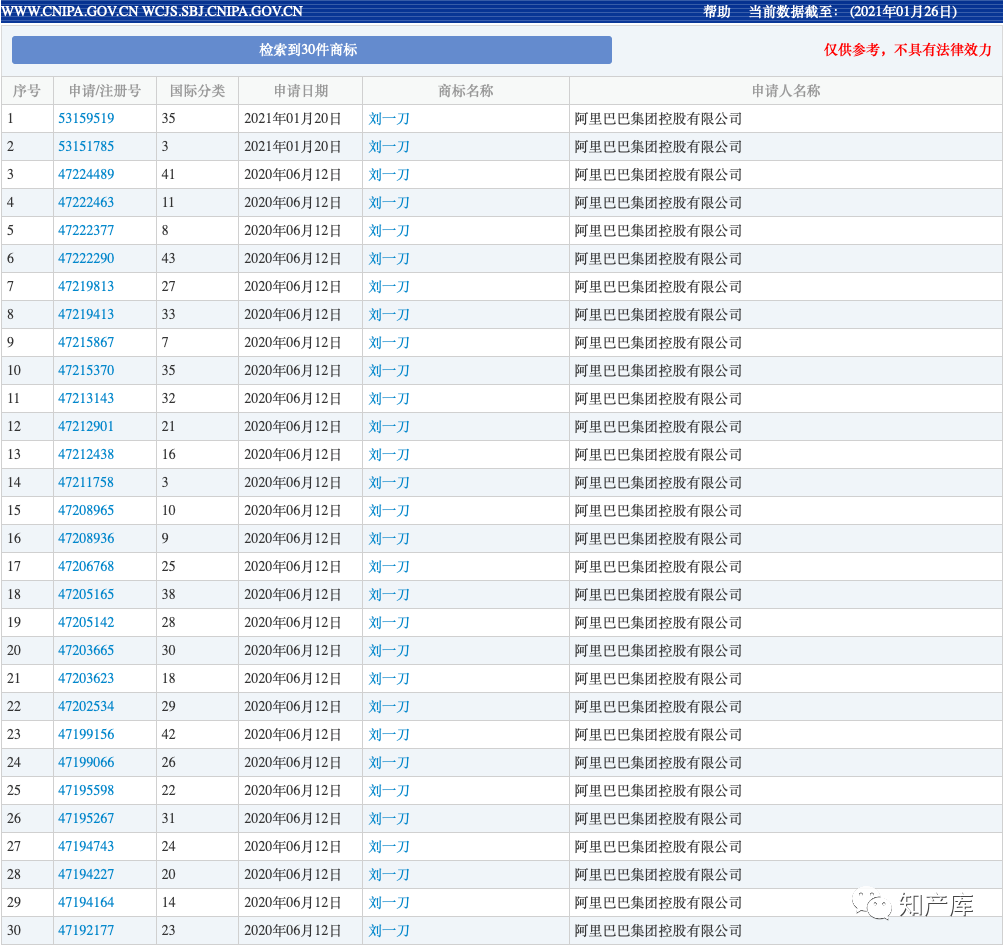Image resolution: width=1006 pixels, height=949 pixels.
Task: Click 刘一刀 trademark name in row 30
Action: [x=389, y=930]
